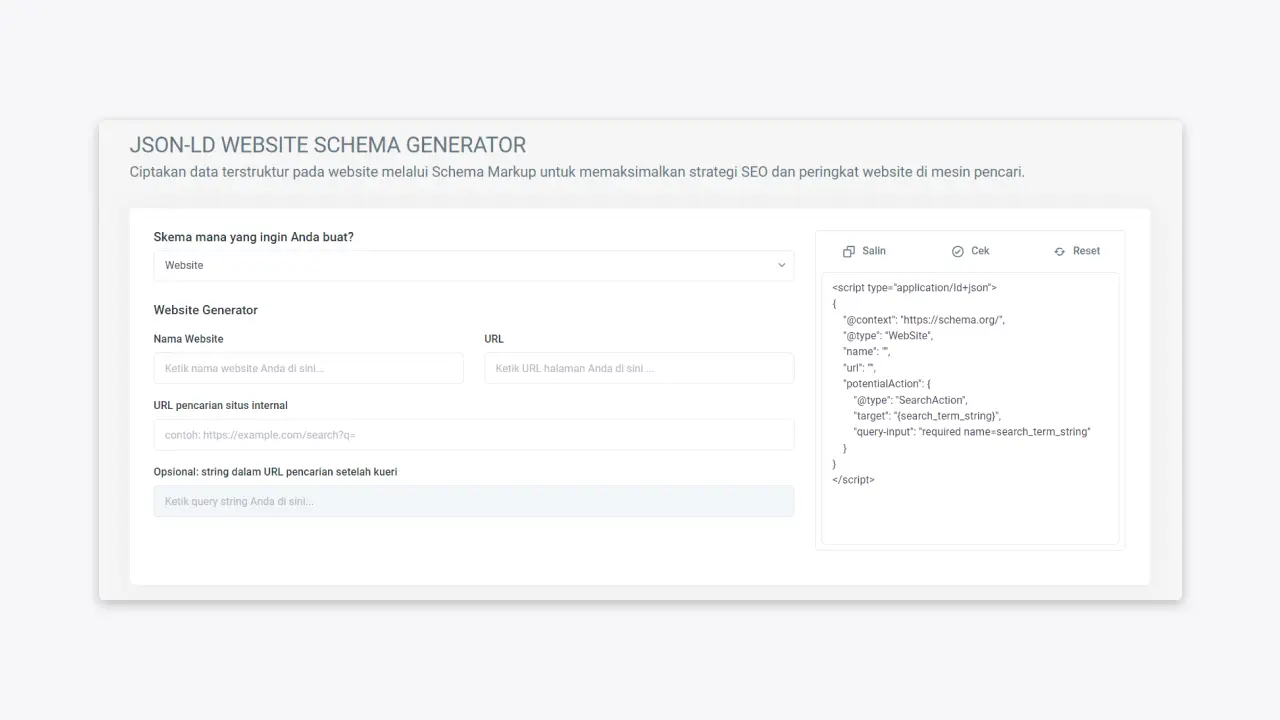1280x720 pixels.
Task: Select the optional query string input field
Action: point(473,500)
